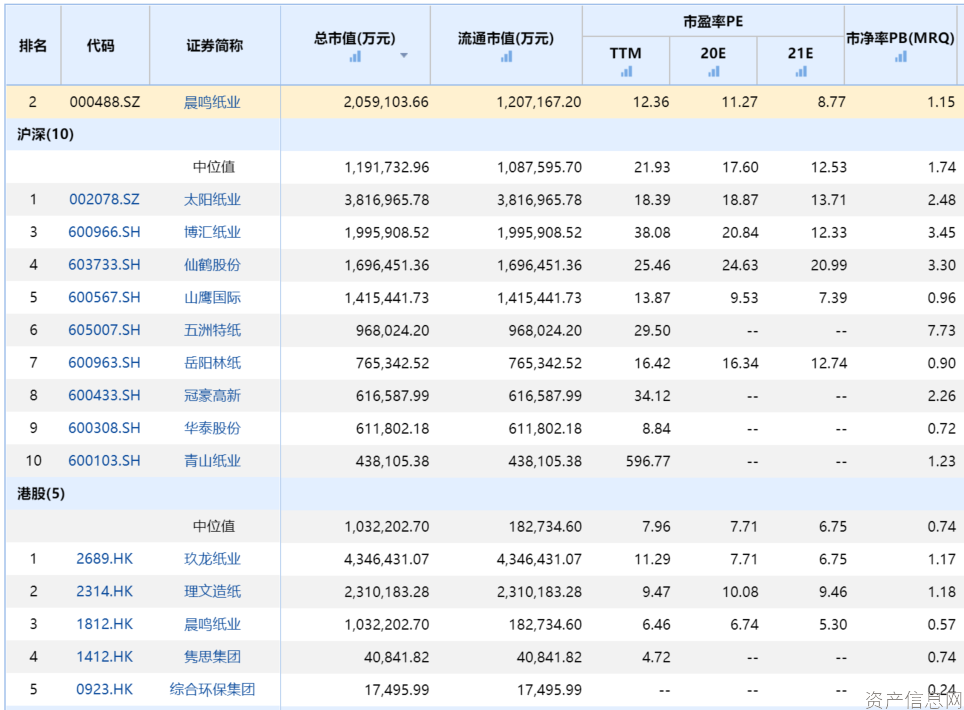Open 理文造纸 security link

(212, 591)
